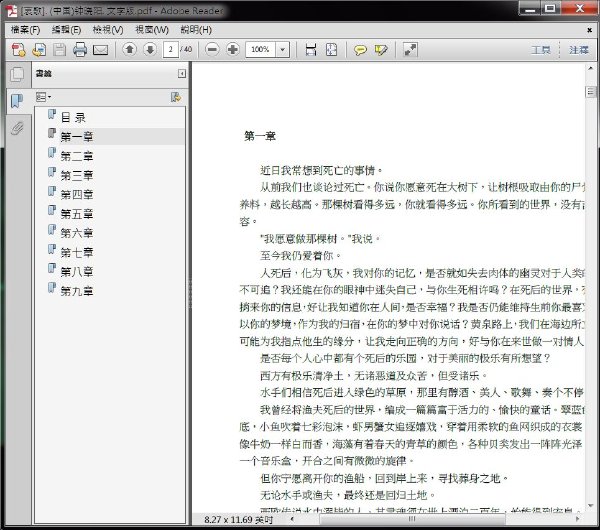Click the page size text 8.27 x 11.69

239,520
